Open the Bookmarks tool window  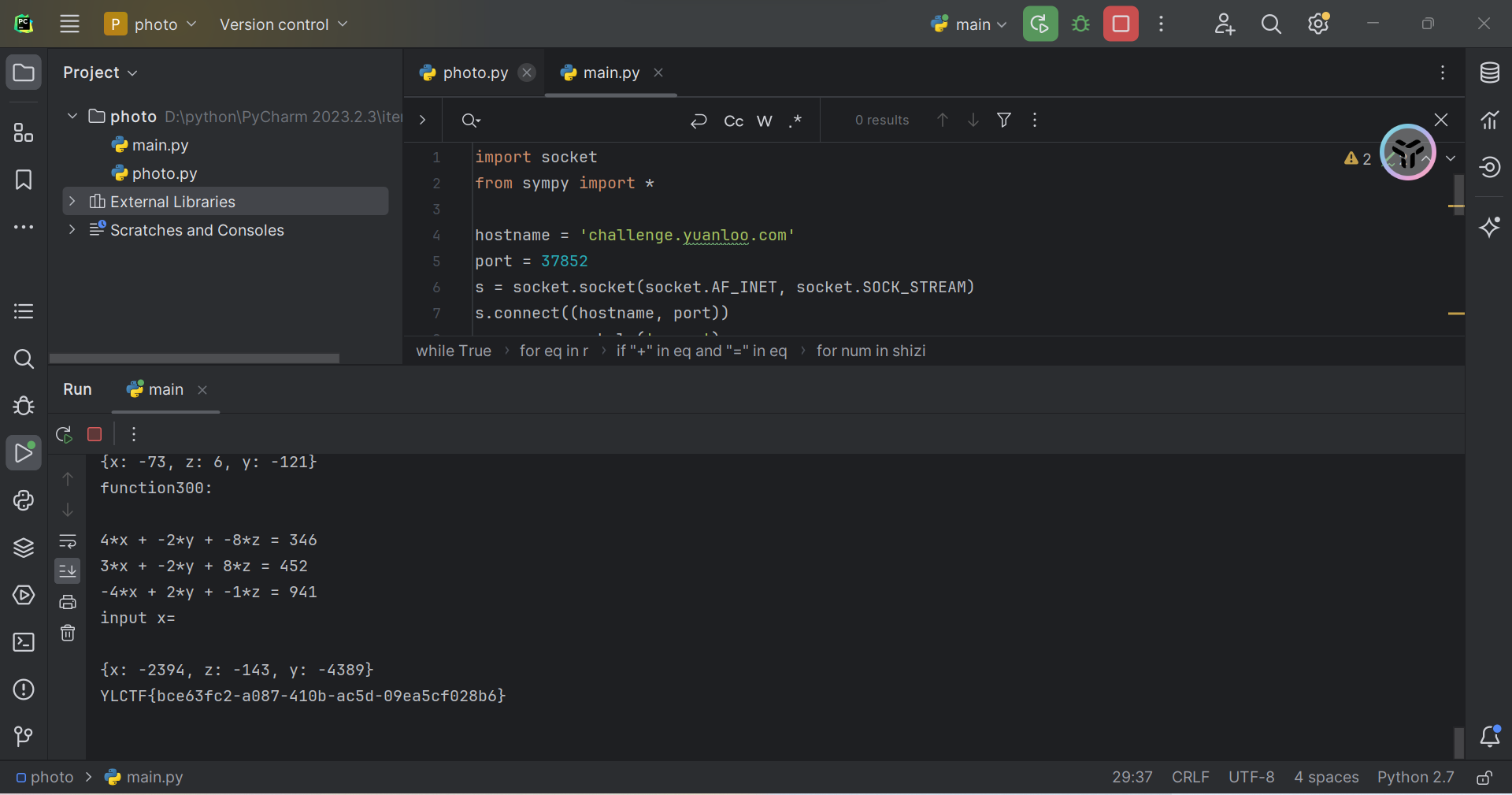tap(24, 180)
